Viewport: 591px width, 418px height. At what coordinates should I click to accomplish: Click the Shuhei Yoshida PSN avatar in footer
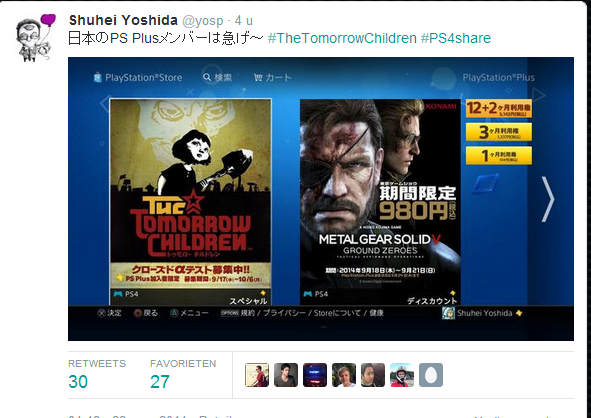tap(448, 313)
